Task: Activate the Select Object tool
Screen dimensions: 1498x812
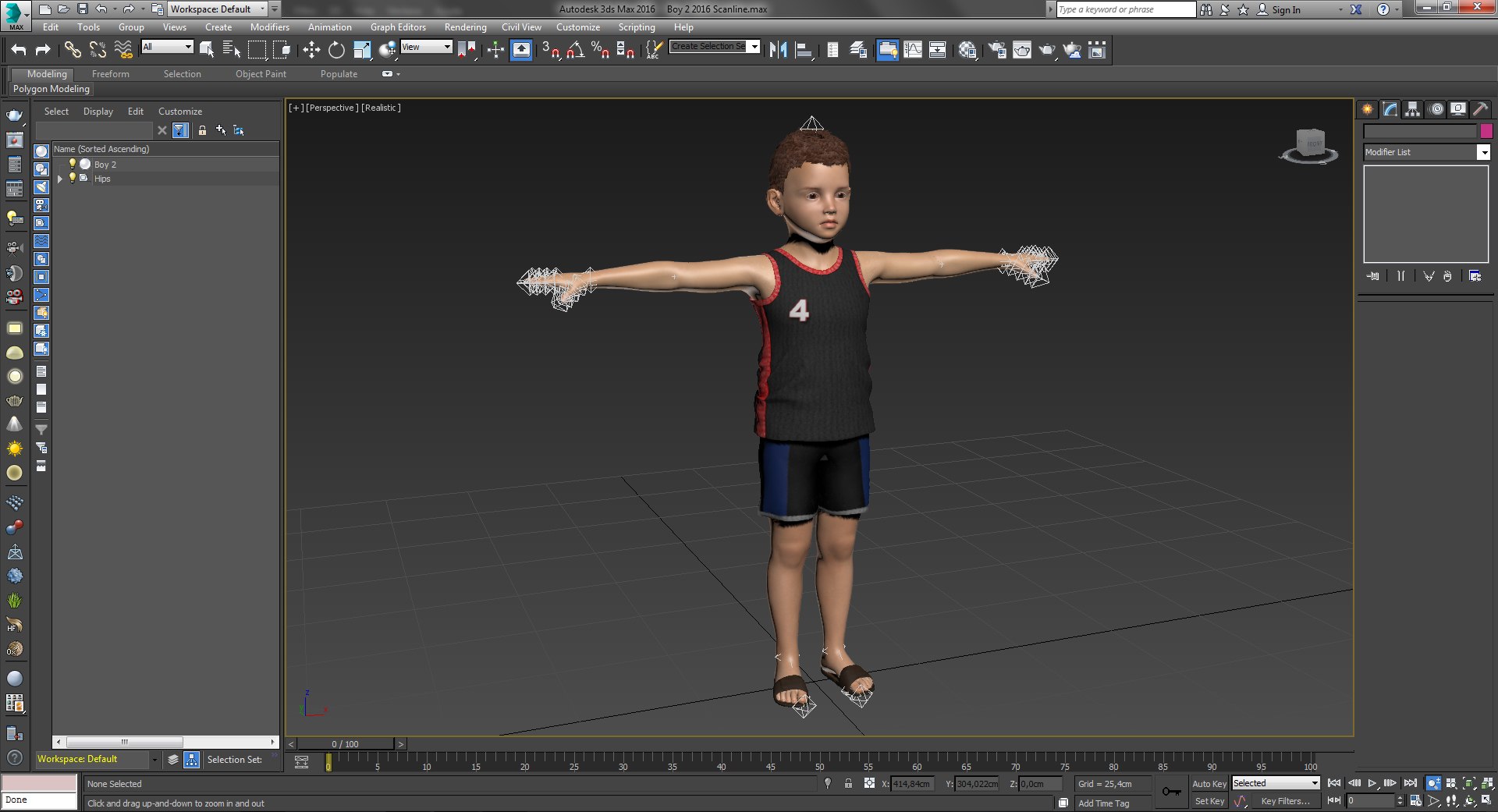Action: point(207,50)
